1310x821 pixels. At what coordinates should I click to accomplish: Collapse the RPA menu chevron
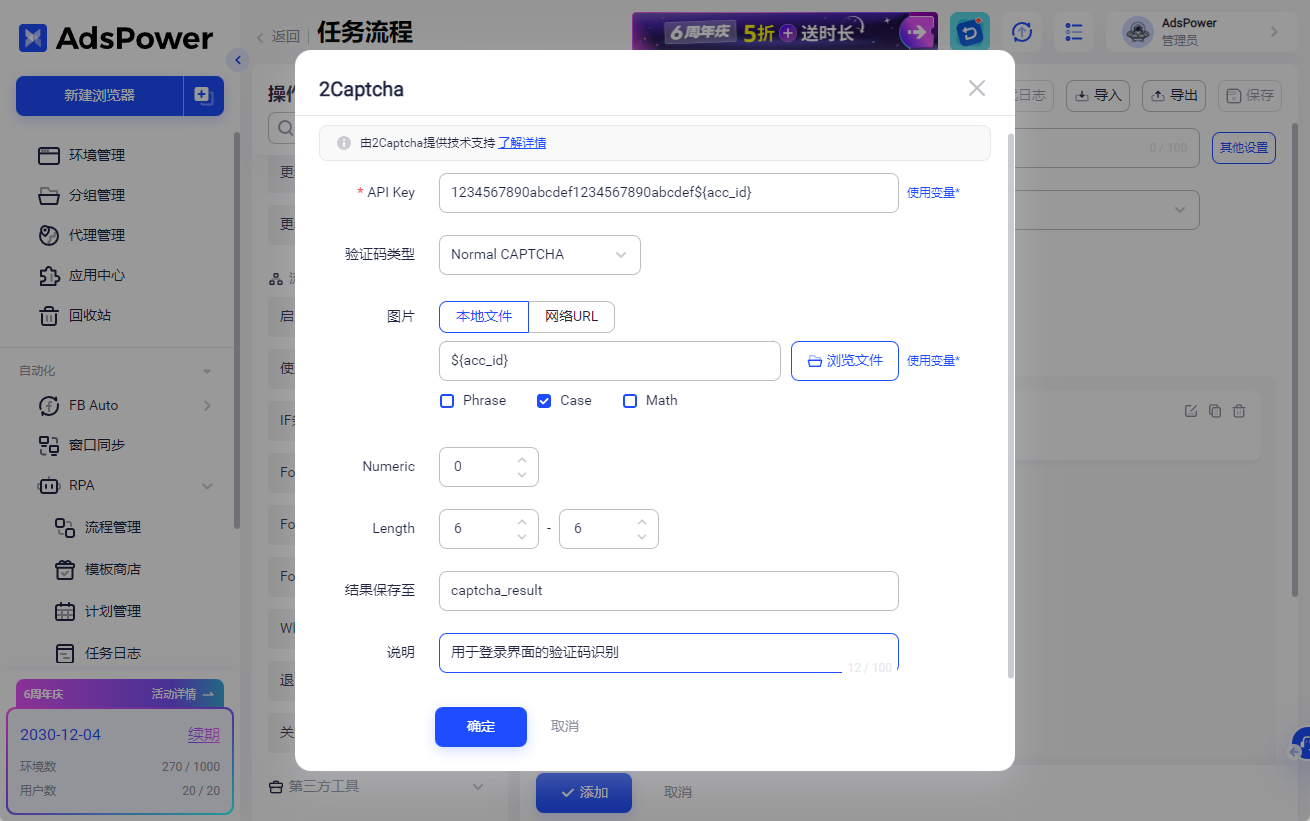pyautogui.click(x=207, y=486)
